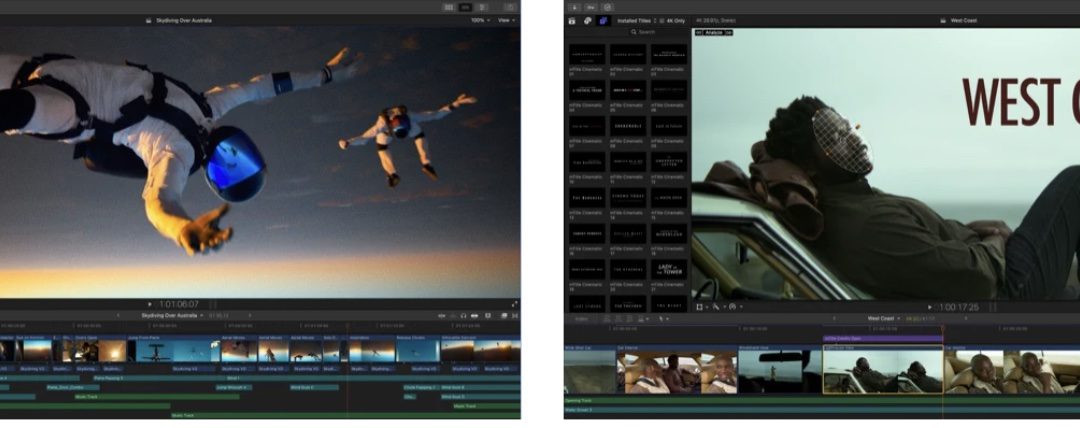Open the Installed Titles dropdown
Viewport: 1080px width, 428px height.
point(636,21)
